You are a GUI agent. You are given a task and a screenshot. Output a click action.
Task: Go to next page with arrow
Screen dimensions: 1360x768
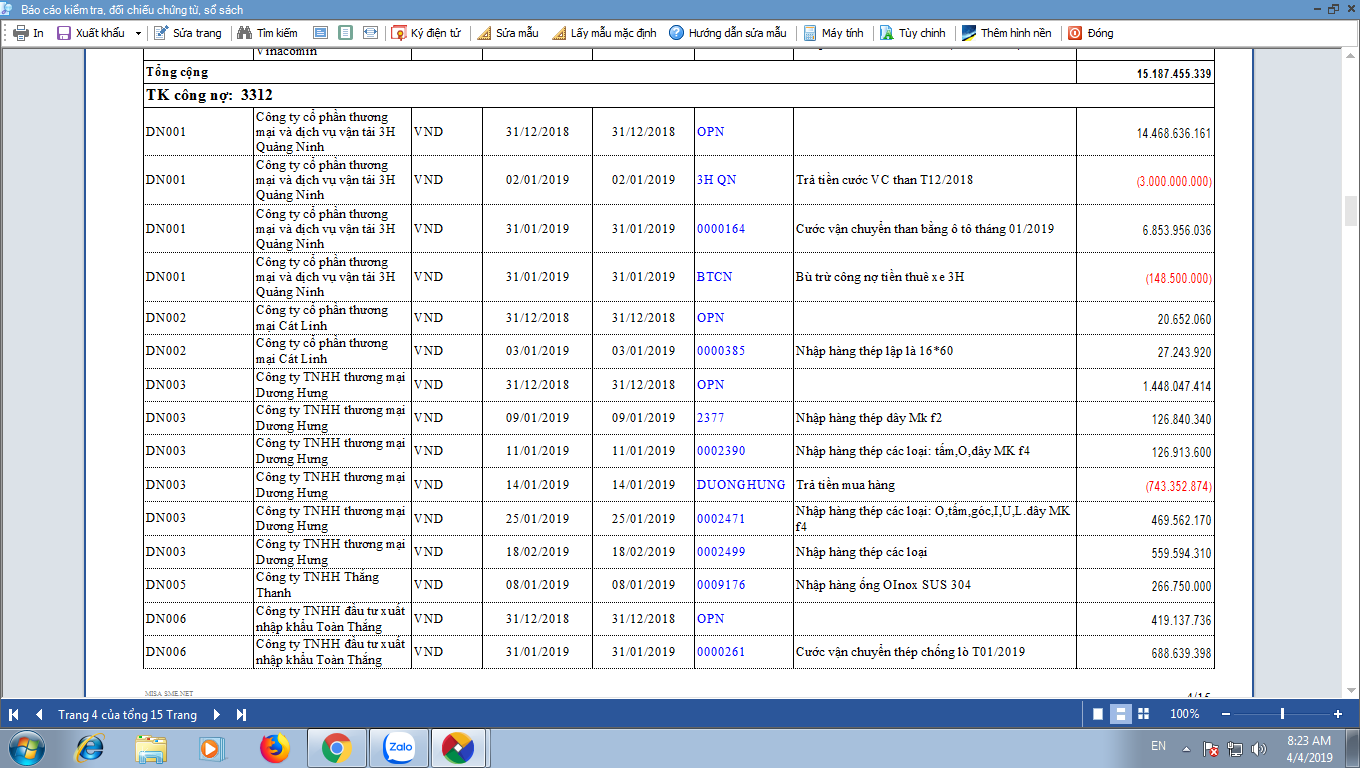(x=217, y=715)
